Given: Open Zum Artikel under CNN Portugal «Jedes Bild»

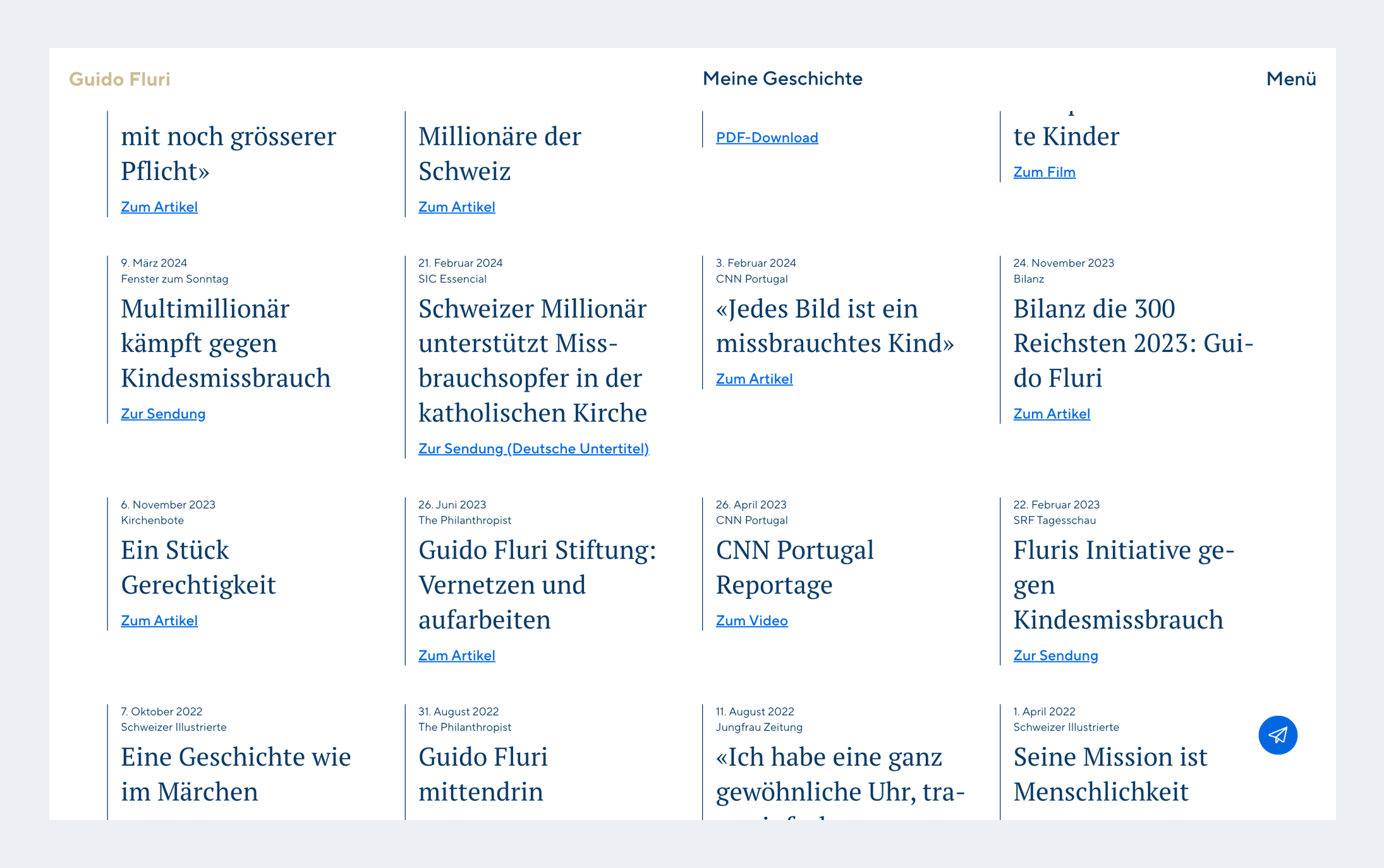Looking at the screenshot, I should click(x=754, y=379).
